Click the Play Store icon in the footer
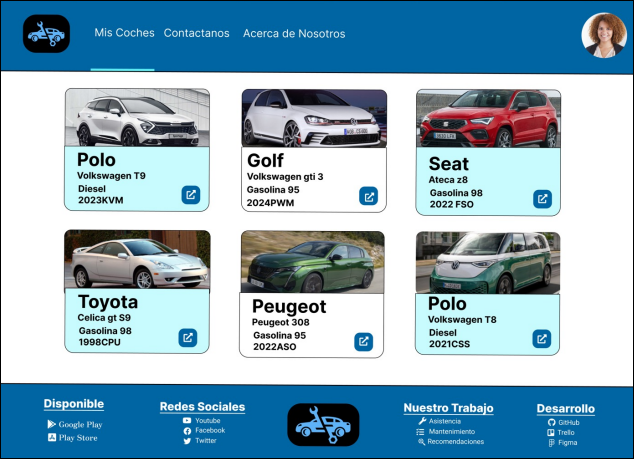Image resolution: width=634 pixels, height=459 pixels. coord(52,437)
